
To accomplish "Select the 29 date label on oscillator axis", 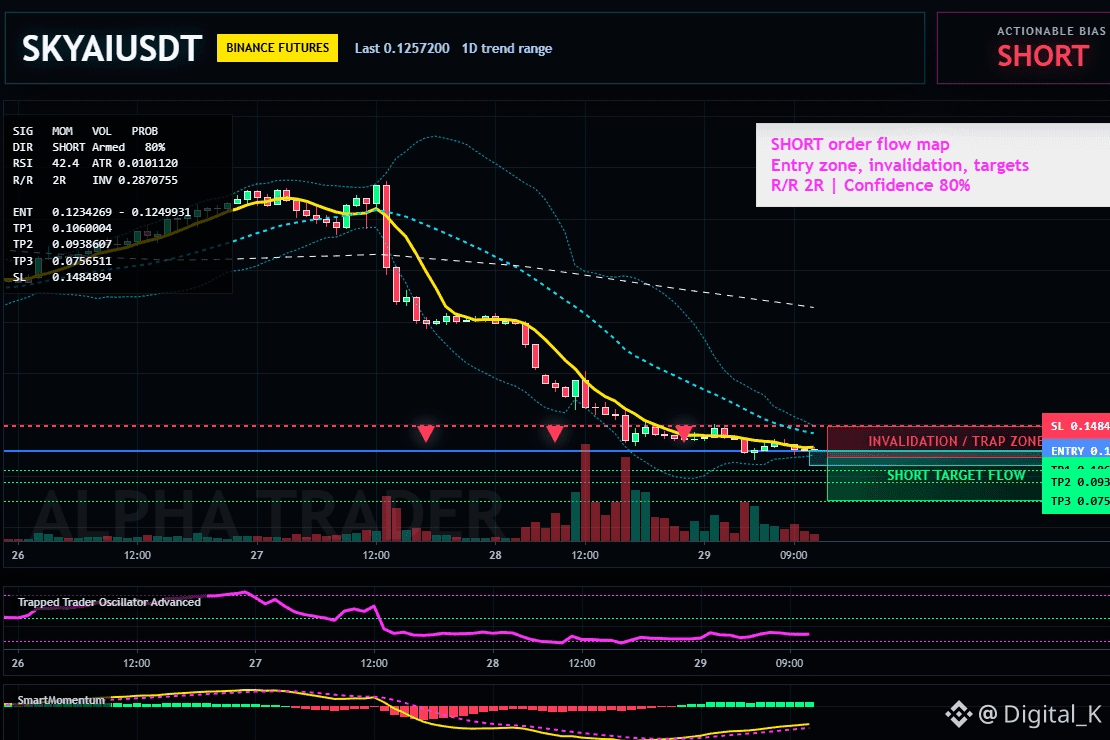I will click(x=700, y=663).
